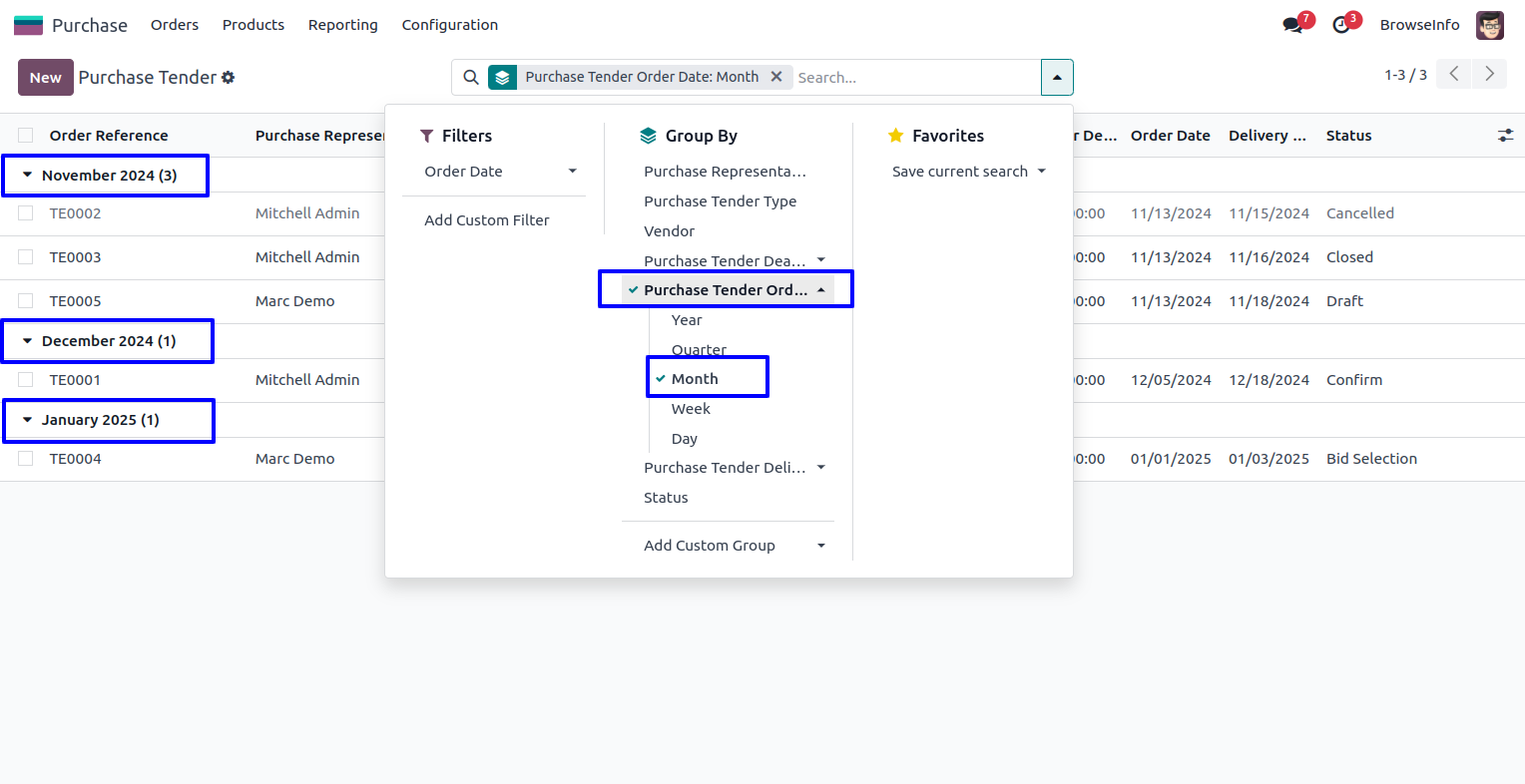
Task: Go to previous page arrow
Action: pos(1454,74)
